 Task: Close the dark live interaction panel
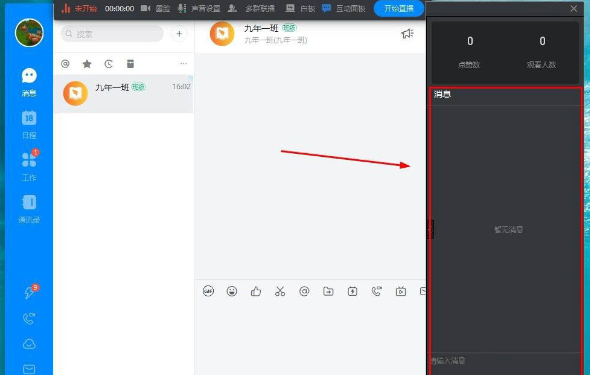573,8
